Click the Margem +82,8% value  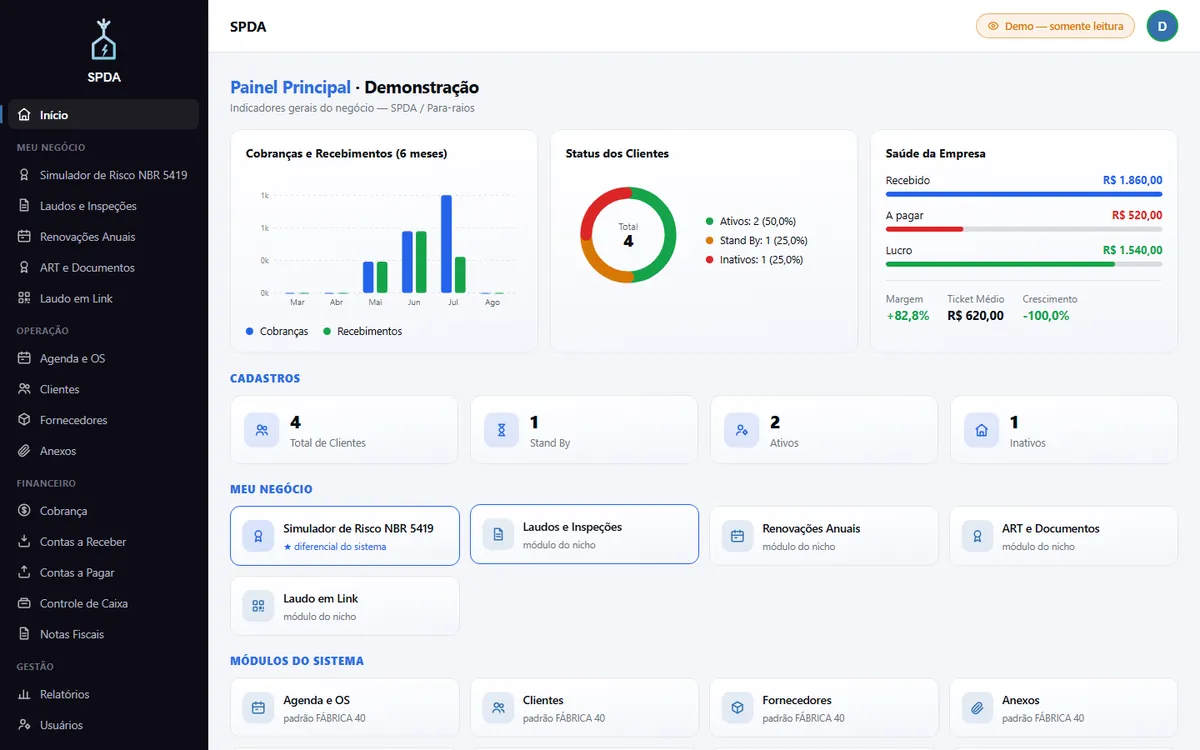tap(907, 315)
